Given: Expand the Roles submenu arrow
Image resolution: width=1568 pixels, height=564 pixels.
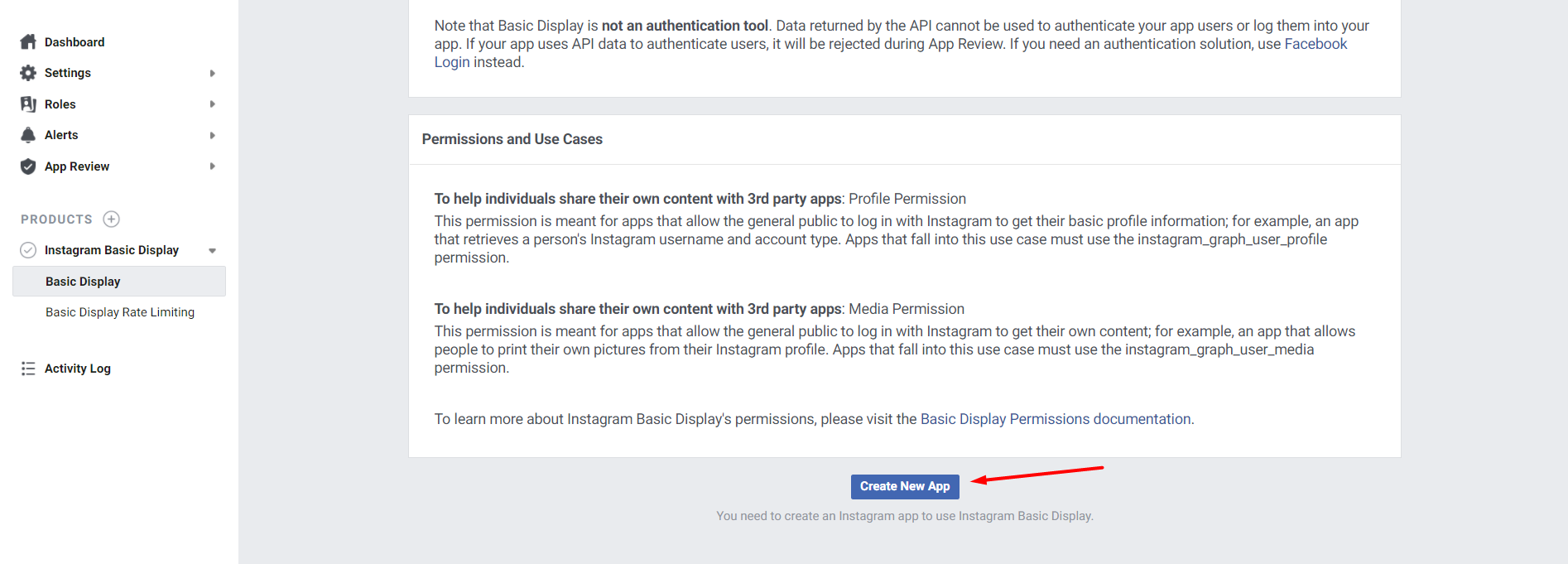Looking at the screenshot, I should click(213, 104).
